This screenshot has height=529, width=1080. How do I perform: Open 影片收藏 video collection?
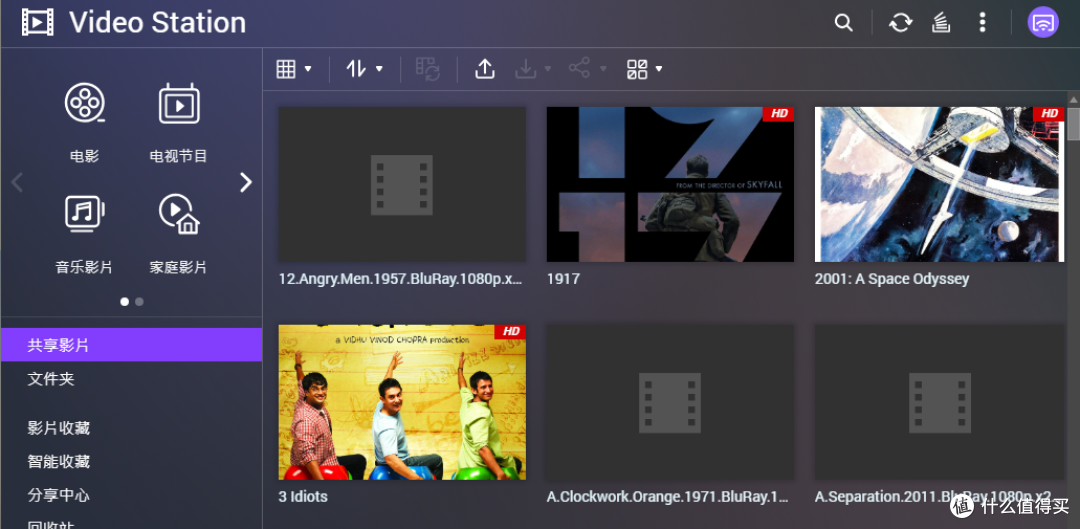coord(59,428)
